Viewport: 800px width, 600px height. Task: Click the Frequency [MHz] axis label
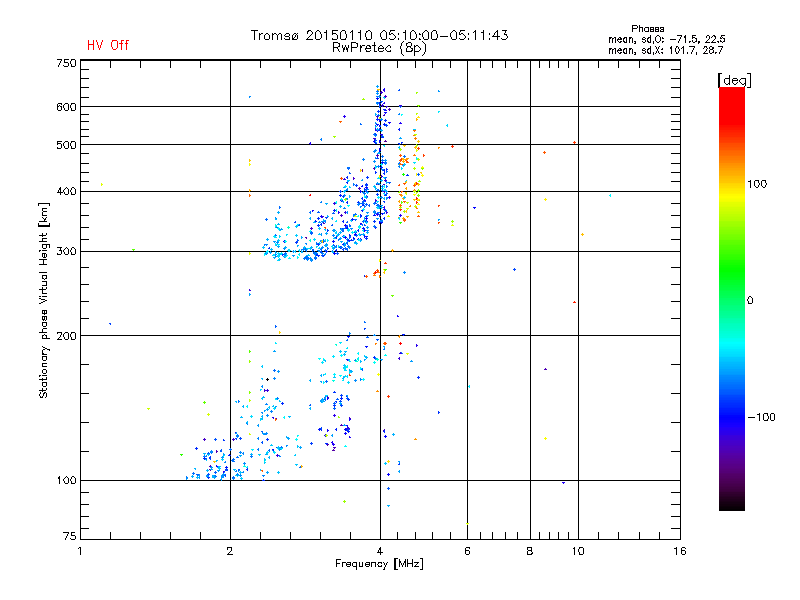[379, 564]
